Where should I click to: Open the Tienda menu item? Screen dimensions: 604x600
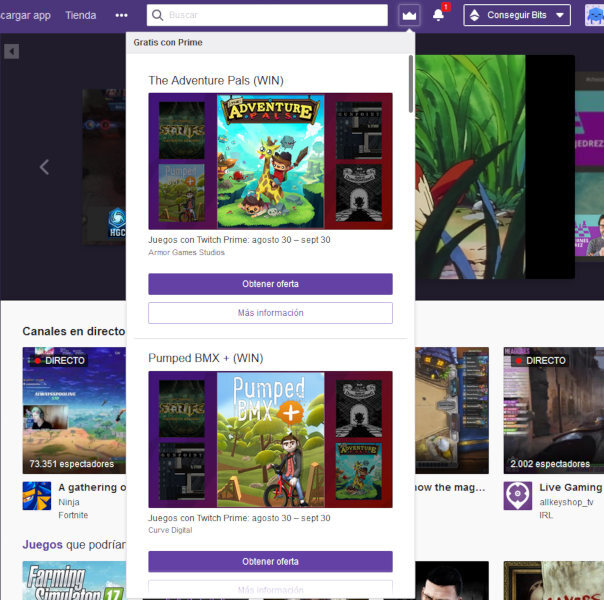coord(81,15)
